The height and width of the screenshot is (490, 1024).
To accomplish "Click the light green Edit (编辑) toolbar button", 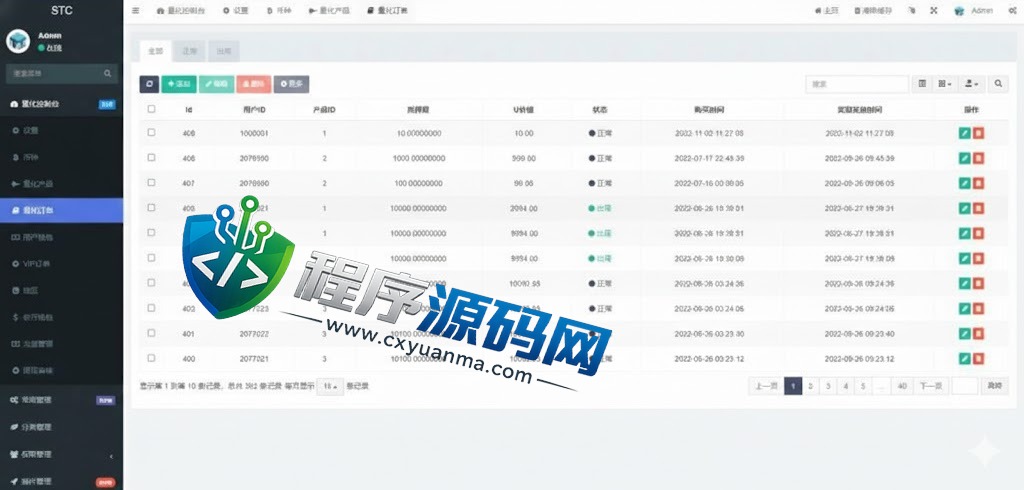I will [216, 84].
